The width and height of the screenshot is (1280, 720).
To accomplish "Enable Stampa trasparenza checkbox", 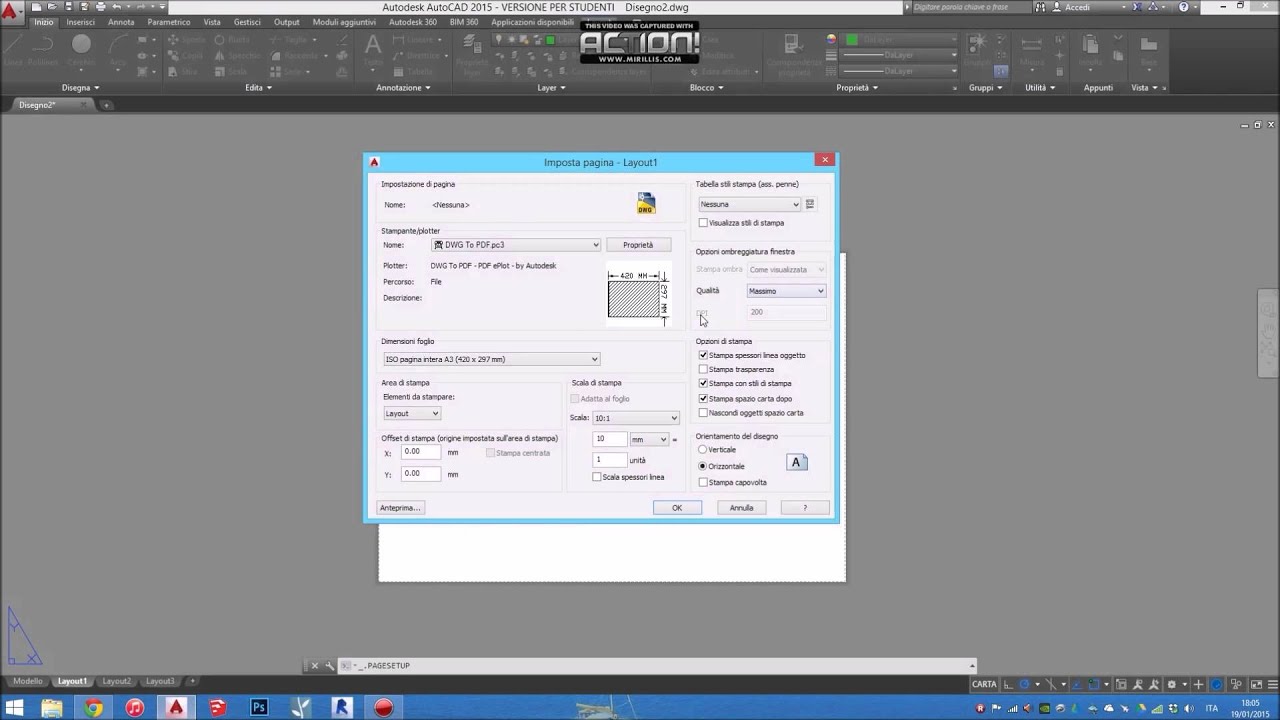I will point(703,369).
